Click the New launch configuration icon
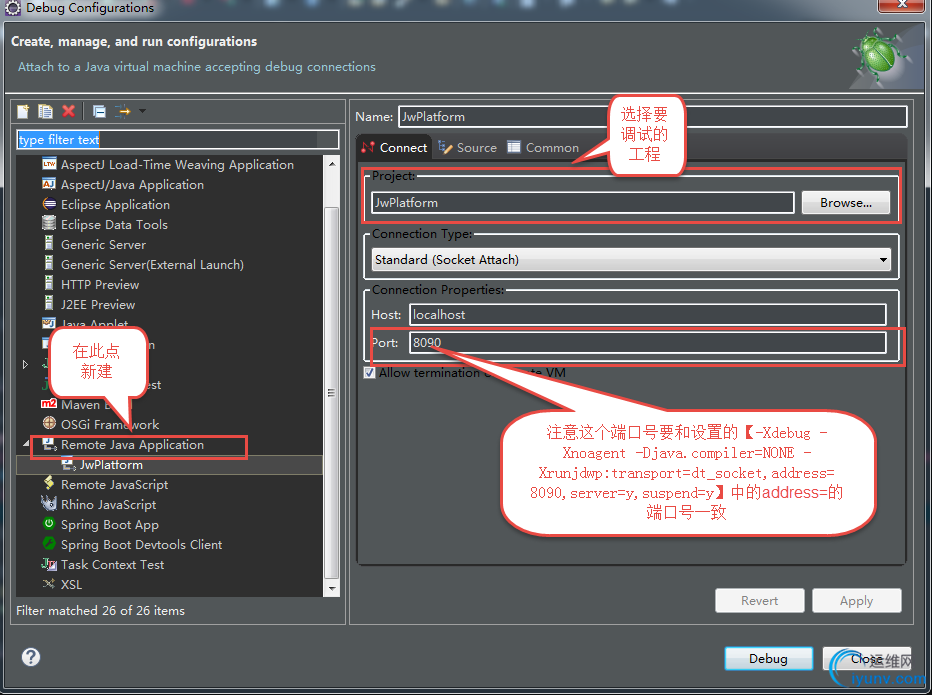This screenshot has width=932, height=695. [23, 111]
